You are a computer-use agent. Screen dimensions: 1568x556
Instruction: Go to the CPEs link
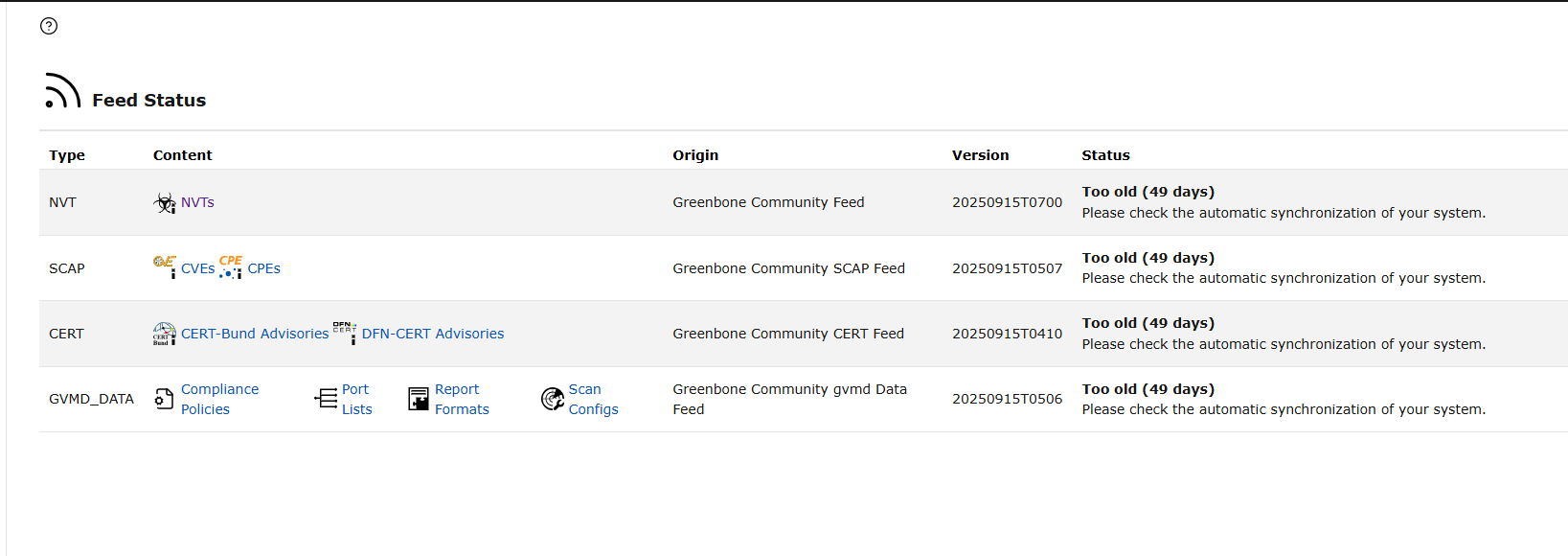[x=263, y=268]
